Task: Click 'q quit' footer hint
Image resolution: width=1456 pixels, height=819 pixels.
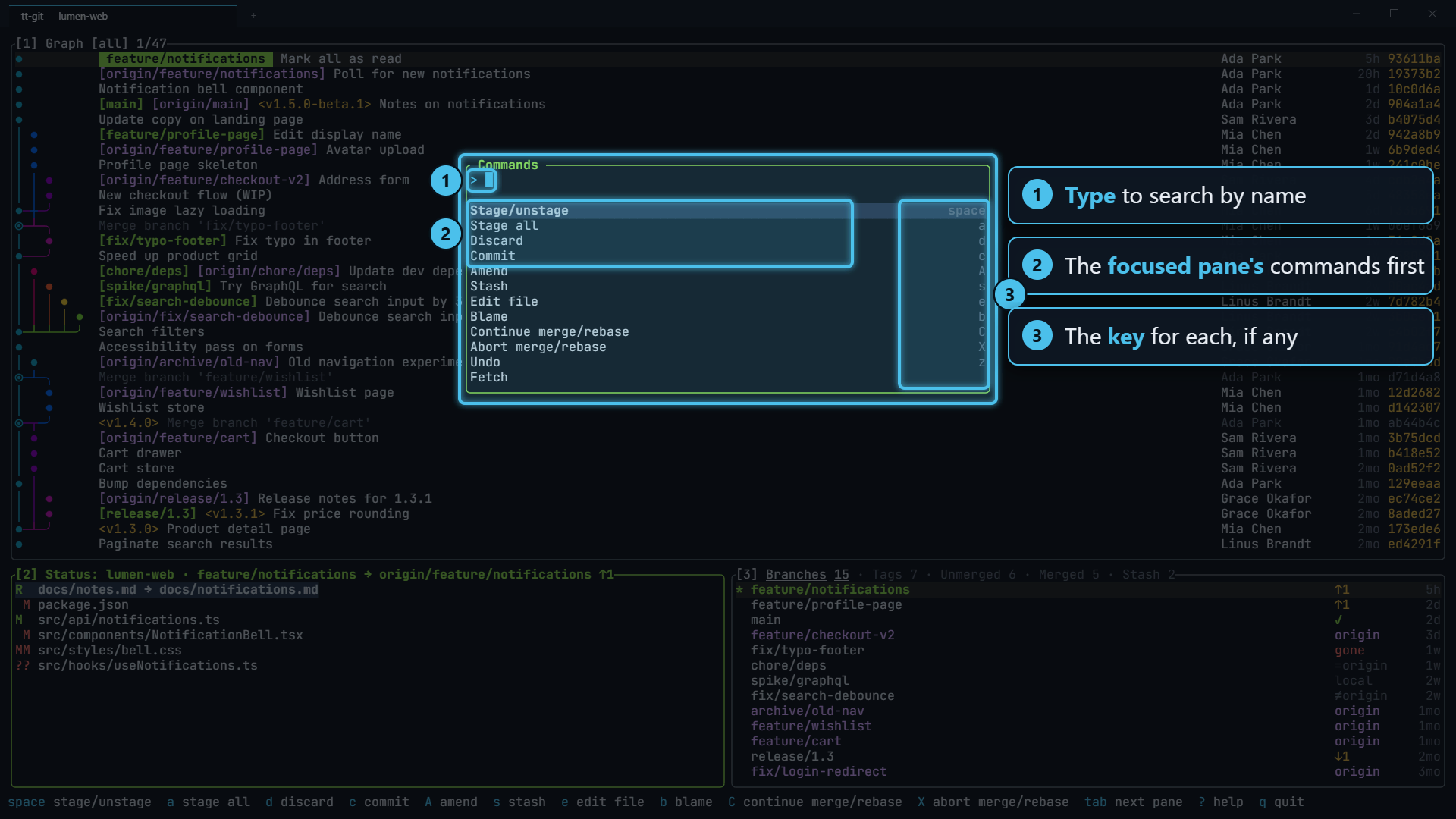Action: point(1282,802)
